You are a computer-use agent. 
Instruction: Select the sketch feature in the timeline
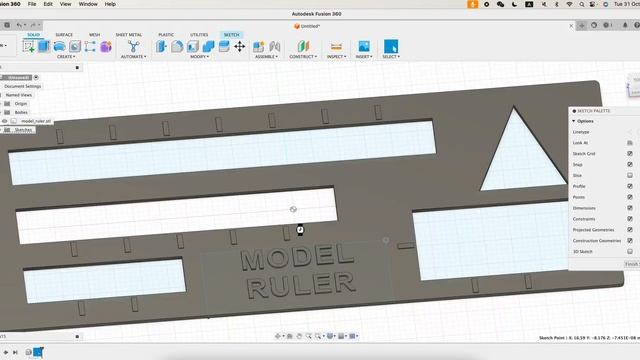(38, 352)
